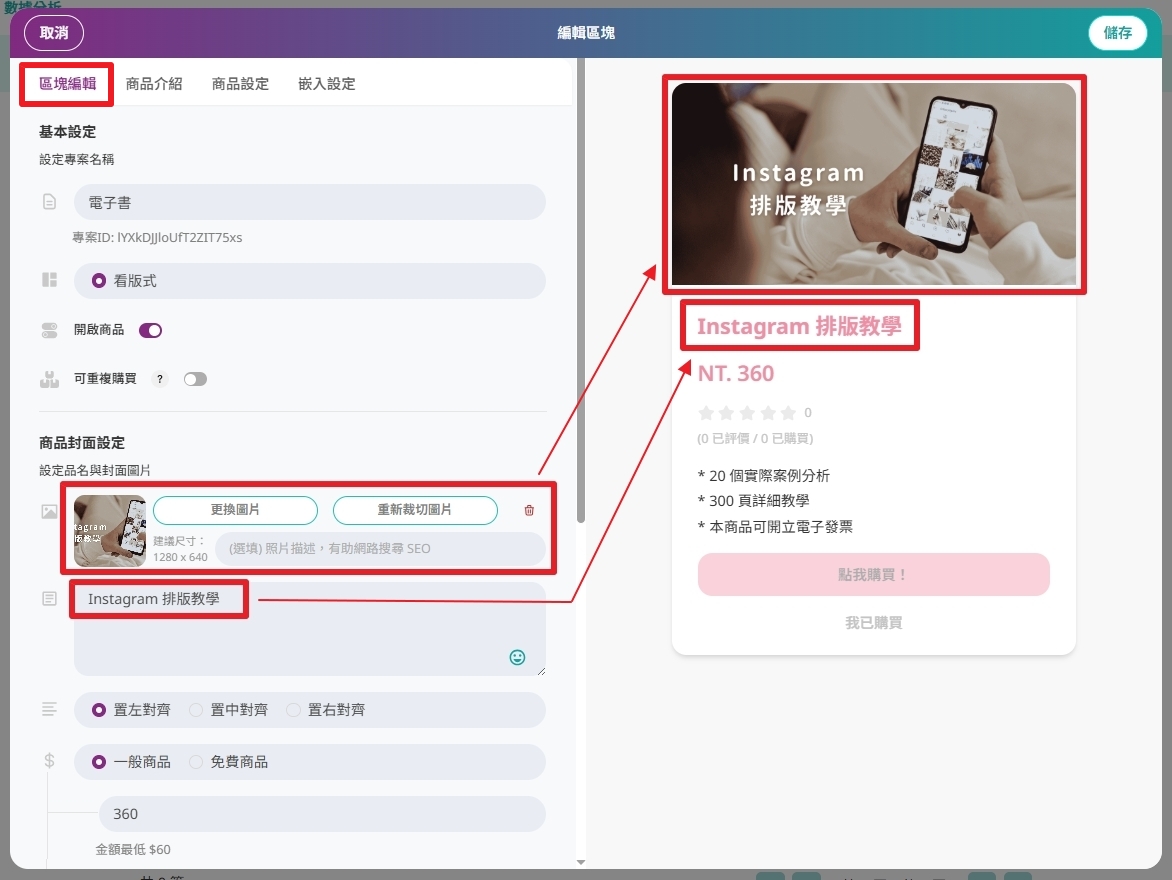The height and width of the screenshot is (880, 1172).
Task: Toggle the 可重複購買 switch
Action: point(195,379)
